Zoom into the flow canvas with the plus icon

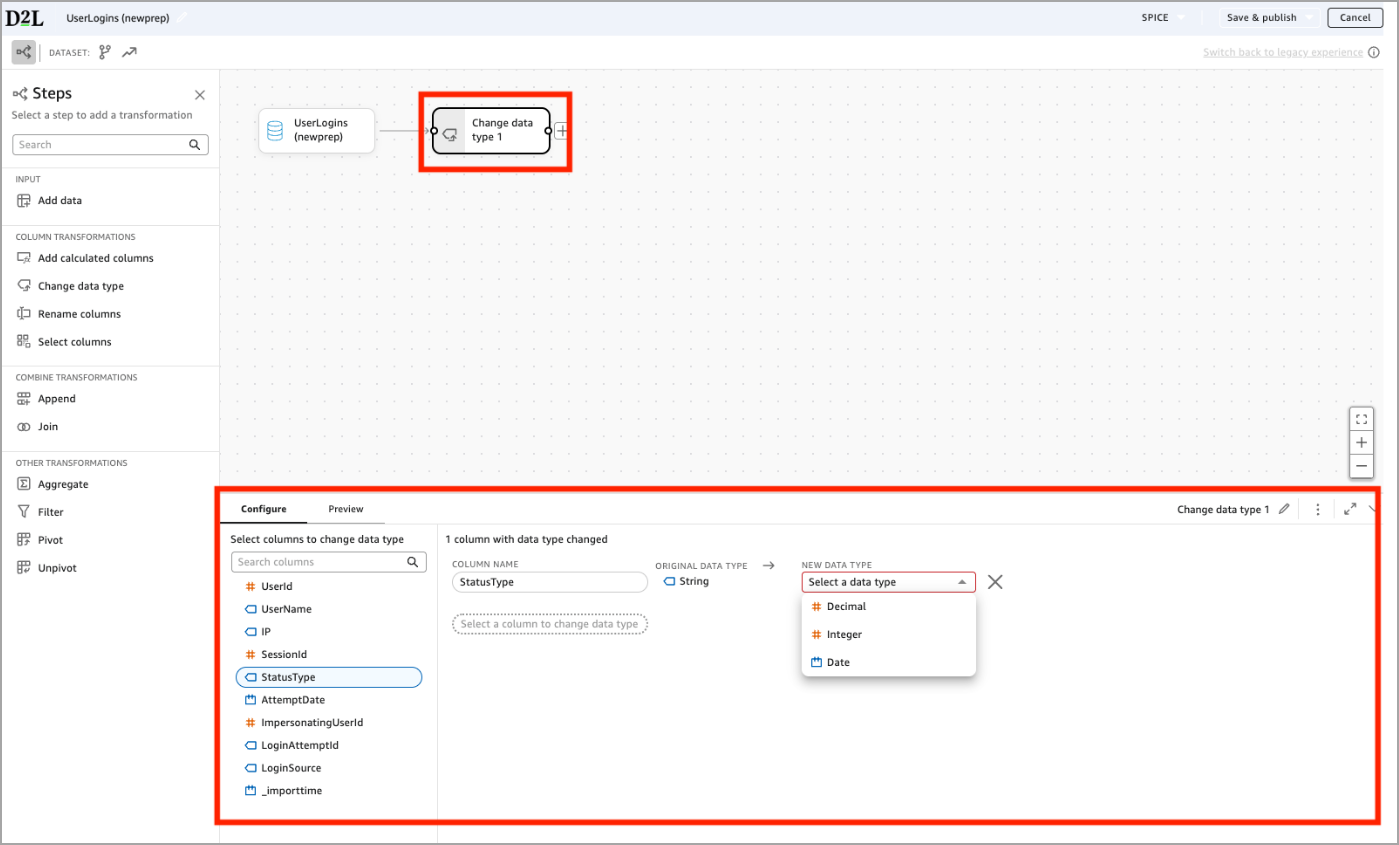[1361, 441]
